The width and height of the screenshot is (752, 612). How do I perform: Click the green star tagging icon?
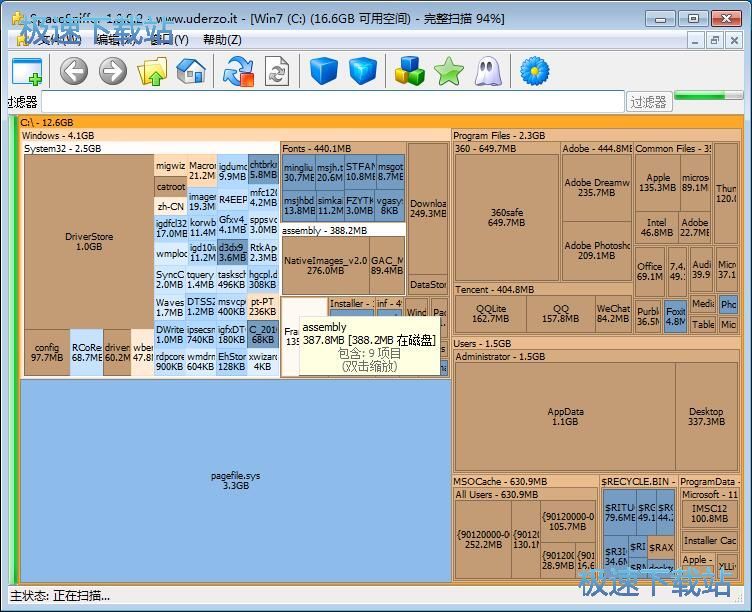449,71
